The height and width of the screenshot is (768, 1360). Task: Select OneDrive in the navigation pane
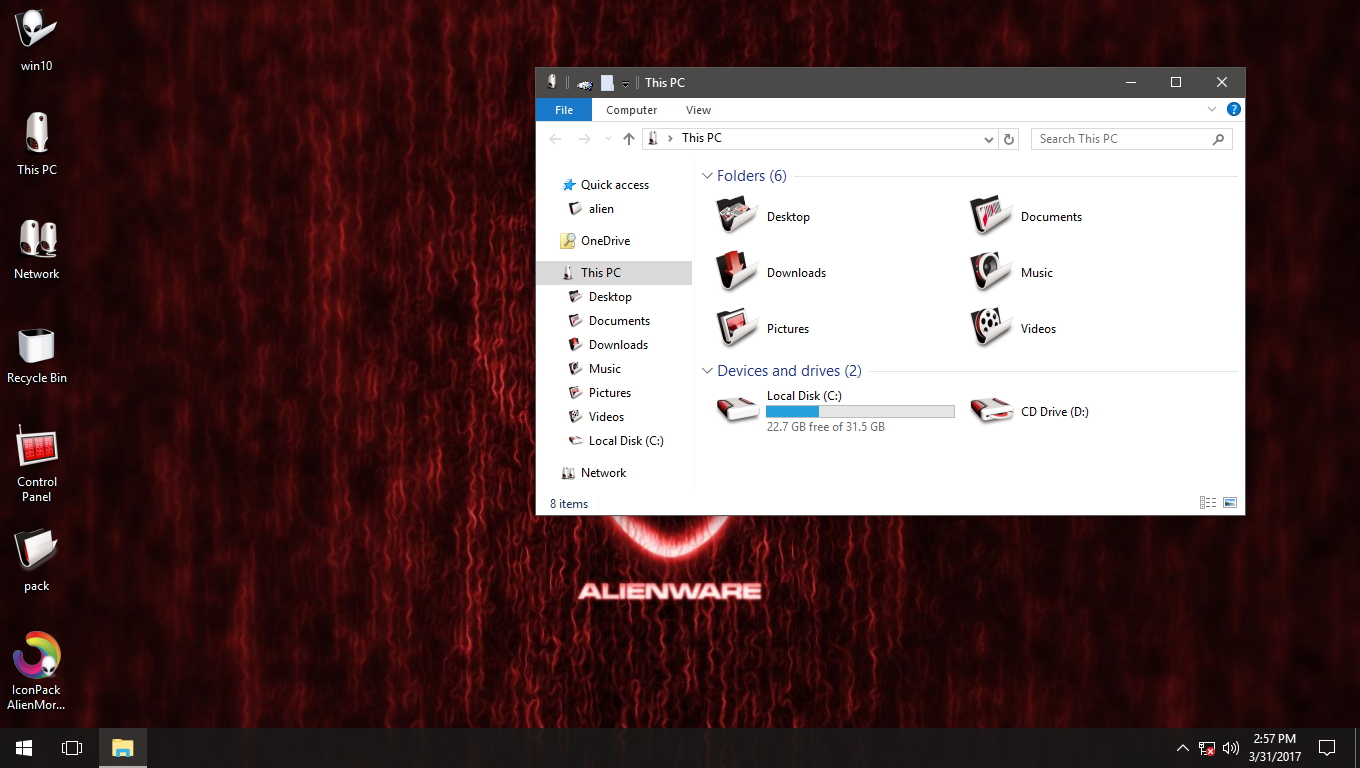click(x=604, y=240)
